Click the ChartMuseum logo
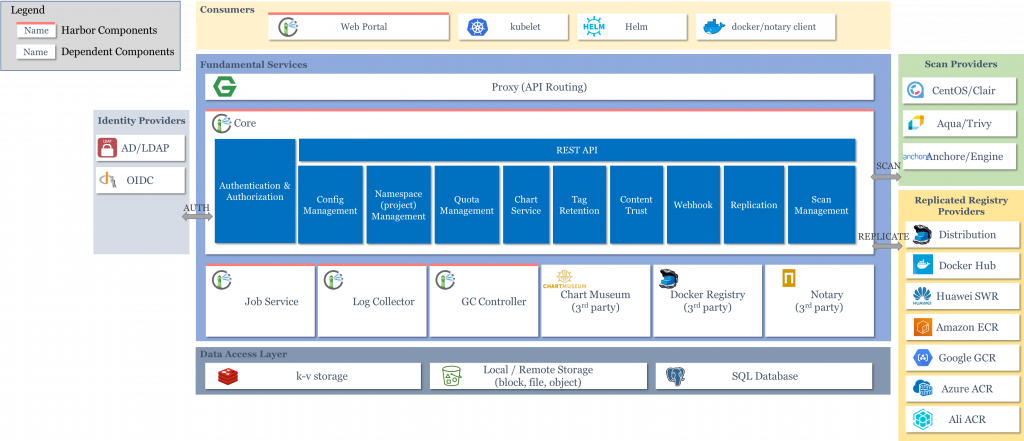This screenshot has height=441, width=1024. point(565,279)
